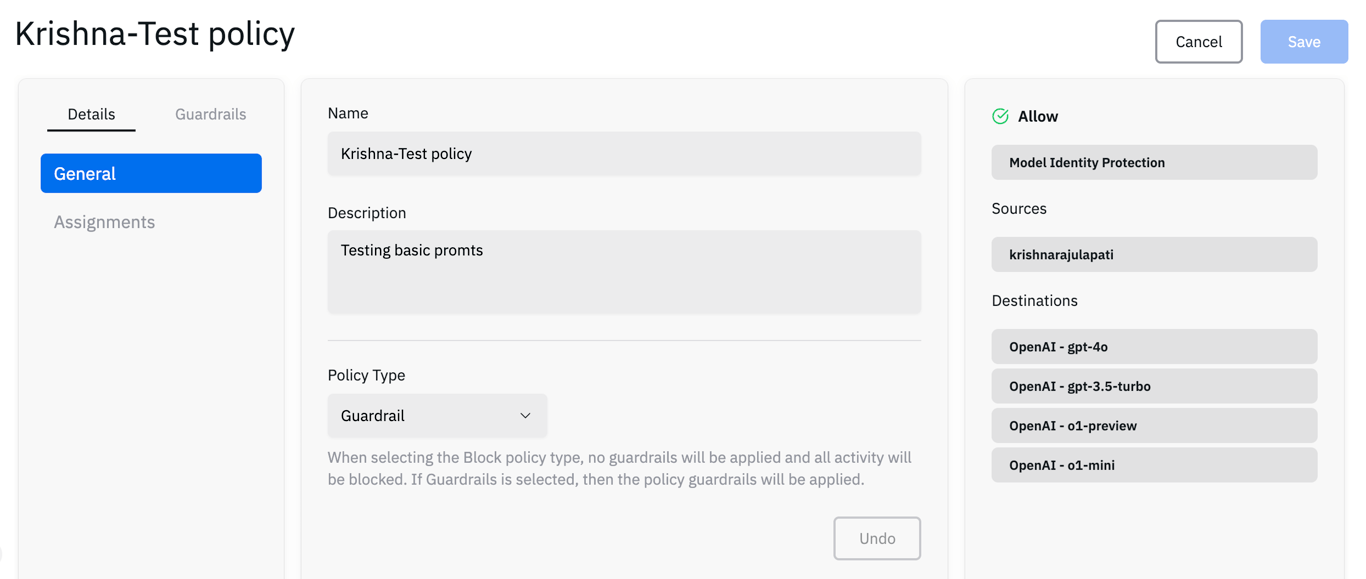Select the Details tab
Viewport: 1366px width, 579px height.
[91, 114]
